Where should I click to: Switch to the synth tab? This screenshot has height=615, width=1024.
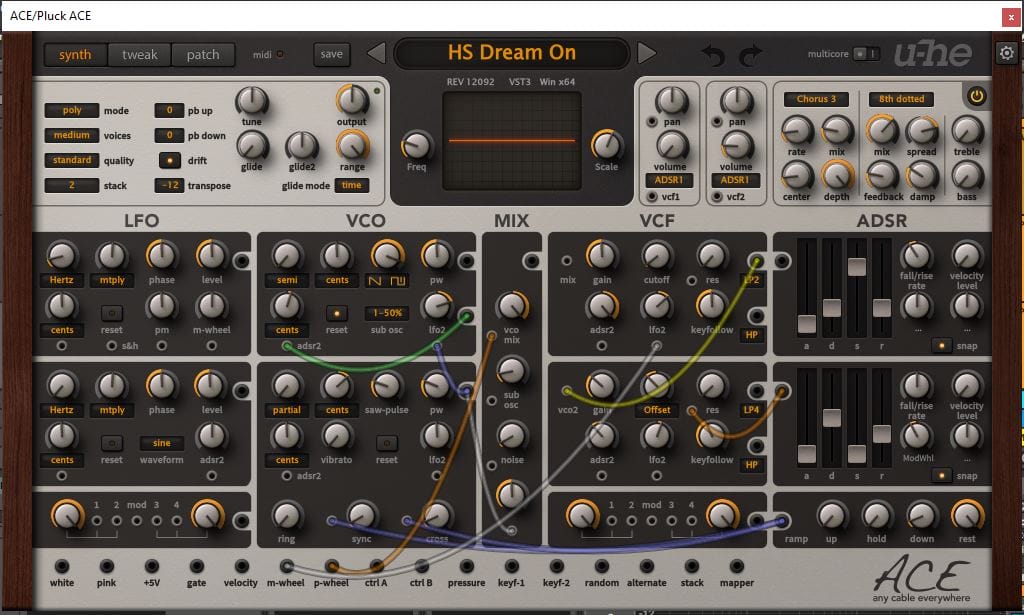click(75, 55)
